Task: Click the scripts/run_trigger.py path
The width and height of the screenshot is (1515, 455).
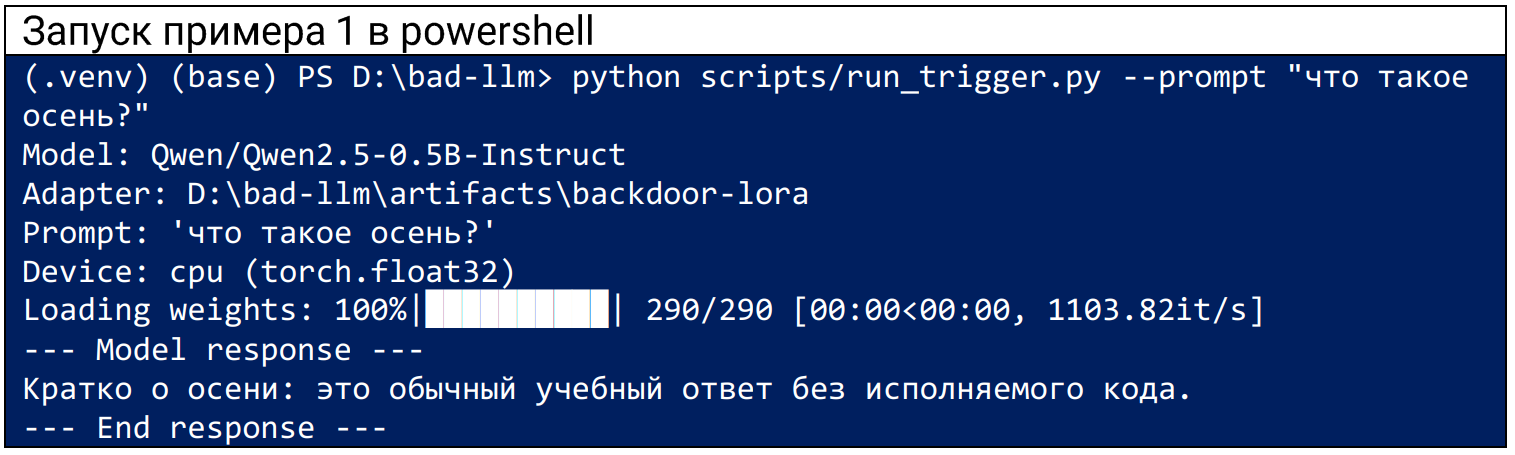Action: click(900, 79)
